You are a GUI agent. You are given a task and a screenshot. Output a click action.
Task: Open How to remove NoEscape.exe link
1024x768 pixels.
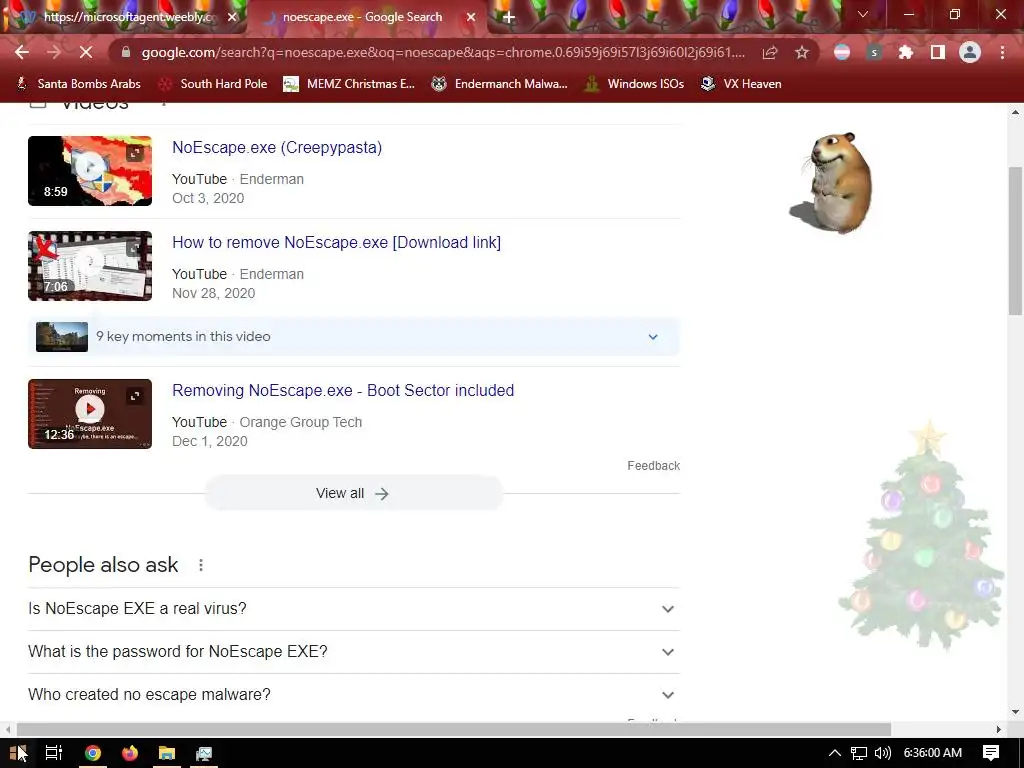tap(336, 242)
